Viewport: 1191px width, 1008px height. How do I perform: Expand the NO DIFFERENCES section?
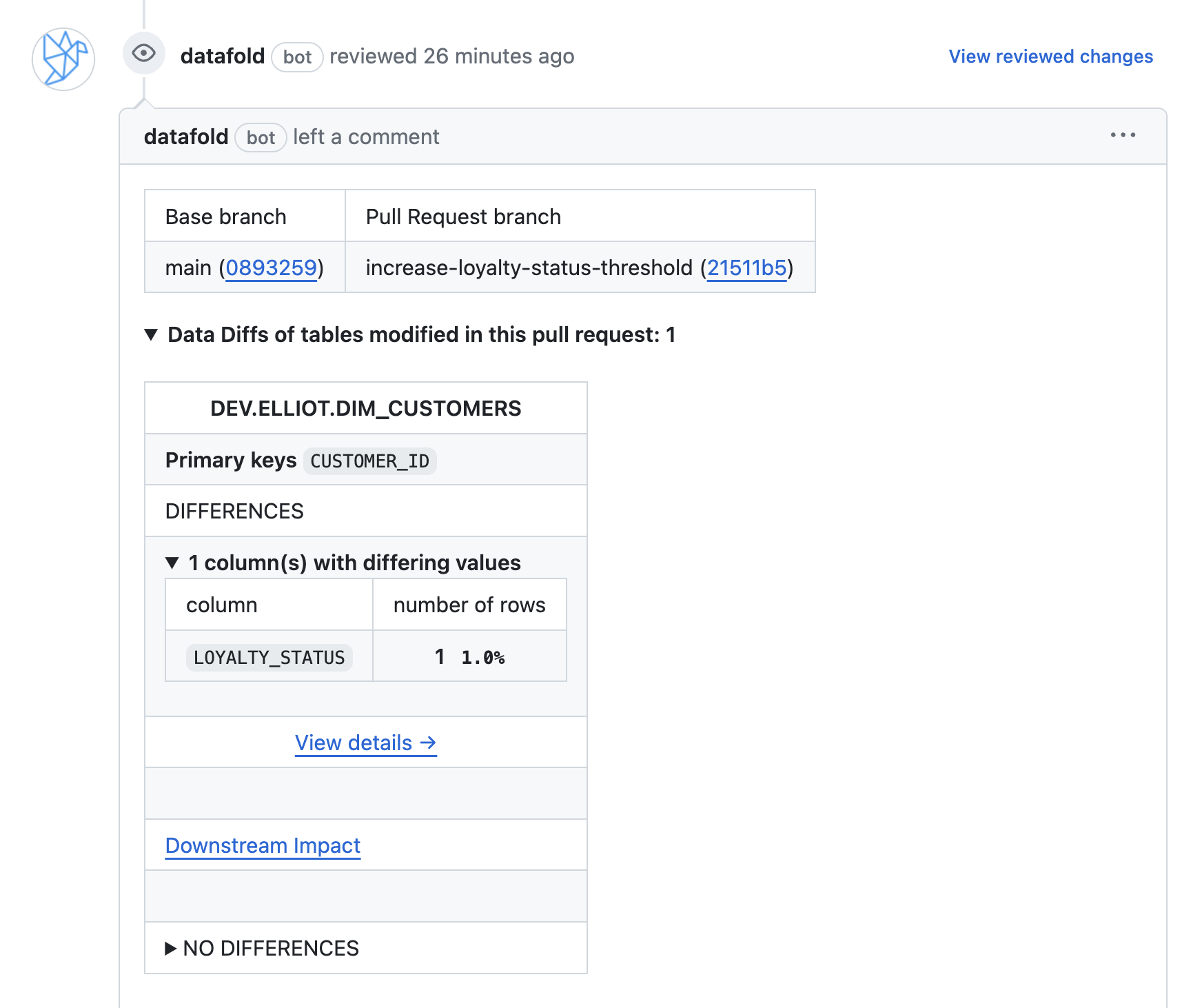(x=262, y=948)
